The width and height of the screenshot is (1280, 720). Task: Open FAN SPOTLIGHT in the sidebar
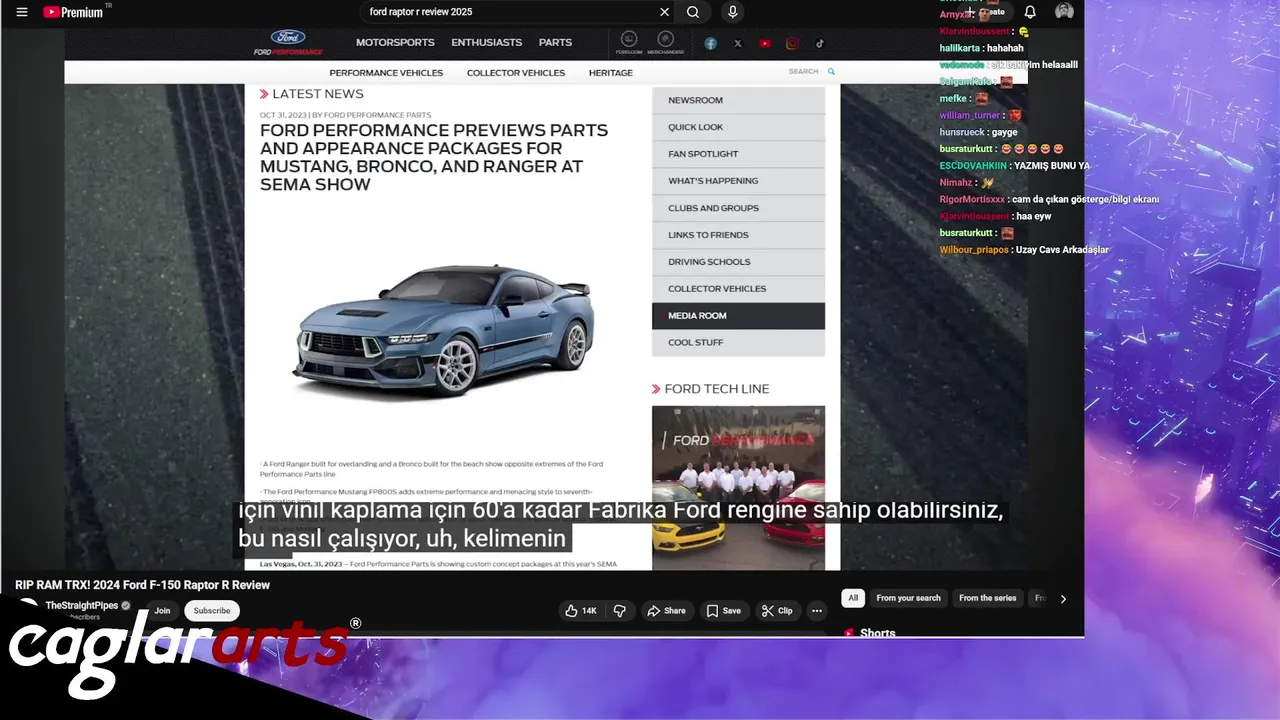click(x=738, y=154)
